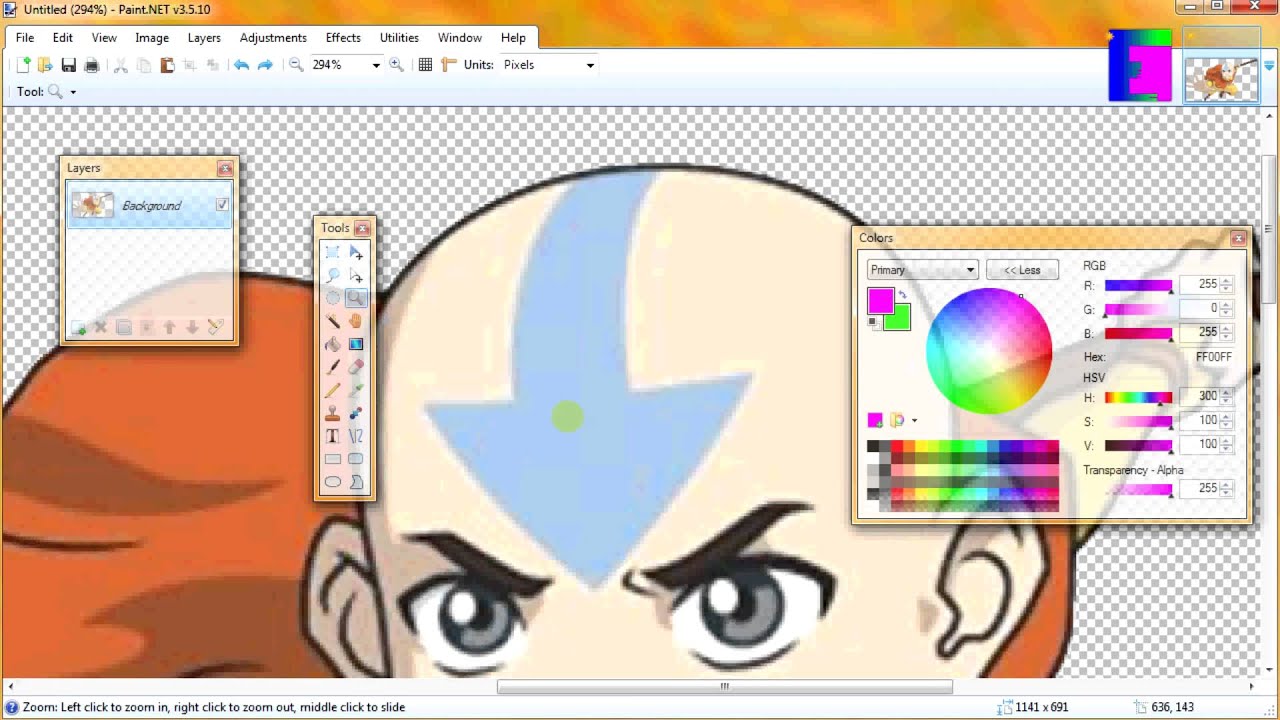1280x720 pixels.
Task: Select the Eraser tool
Action: point(356,367)
